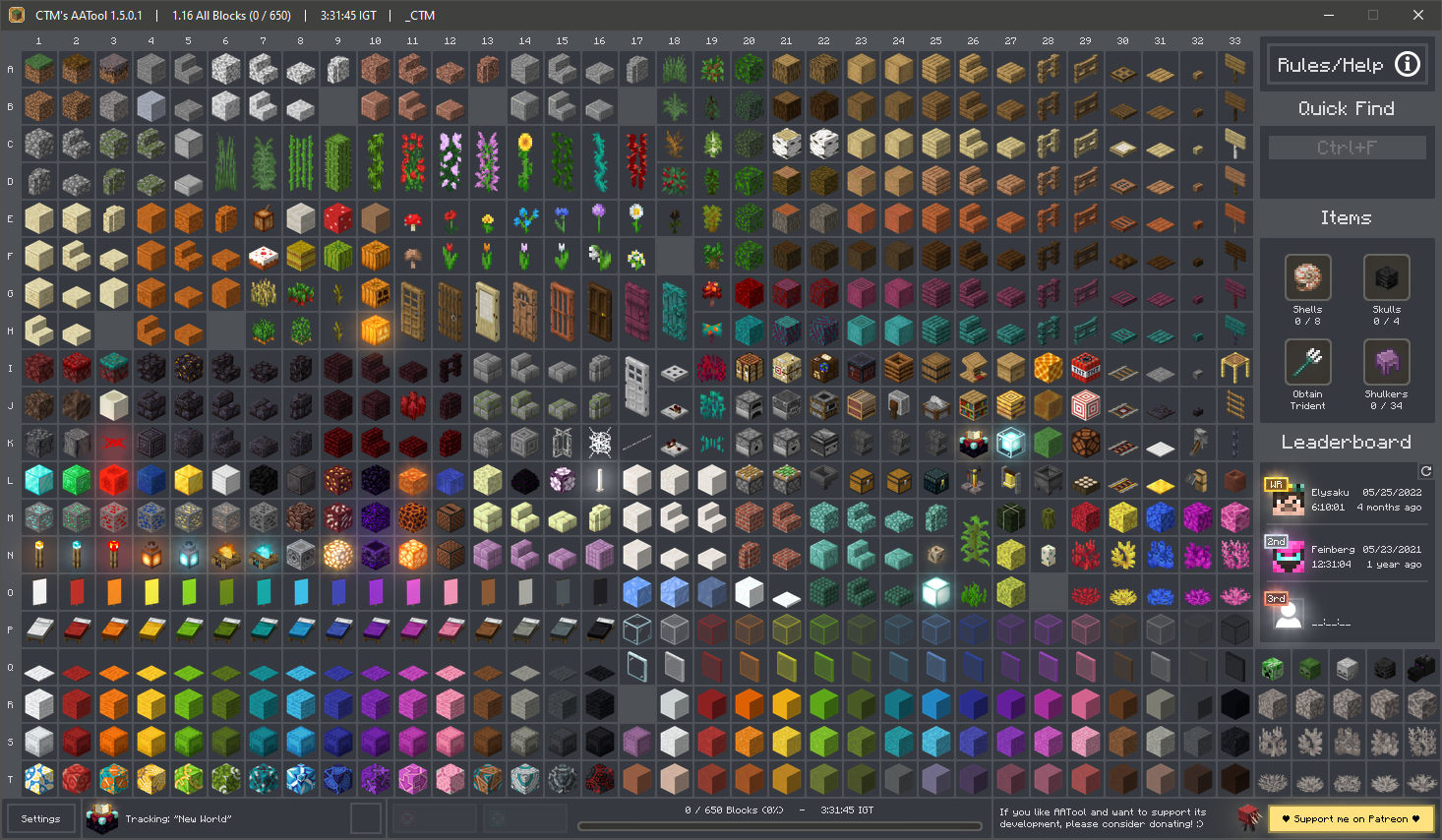Click the flower pot icon

(1234, 480)
